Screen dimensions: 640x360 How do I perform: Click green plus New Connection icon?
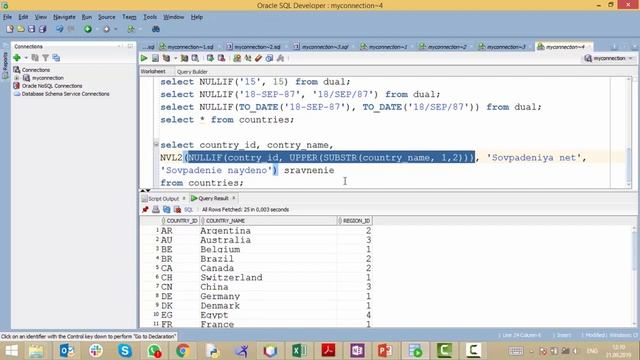coord(17,58)
